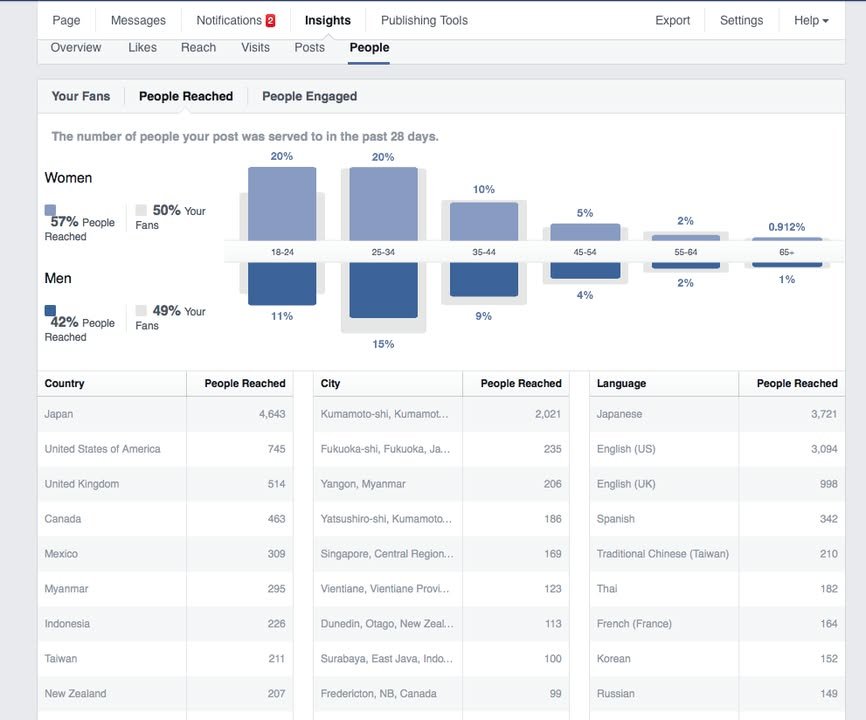Click the Women People Reached color swatch
866x720 pixels.
(50, 210)
